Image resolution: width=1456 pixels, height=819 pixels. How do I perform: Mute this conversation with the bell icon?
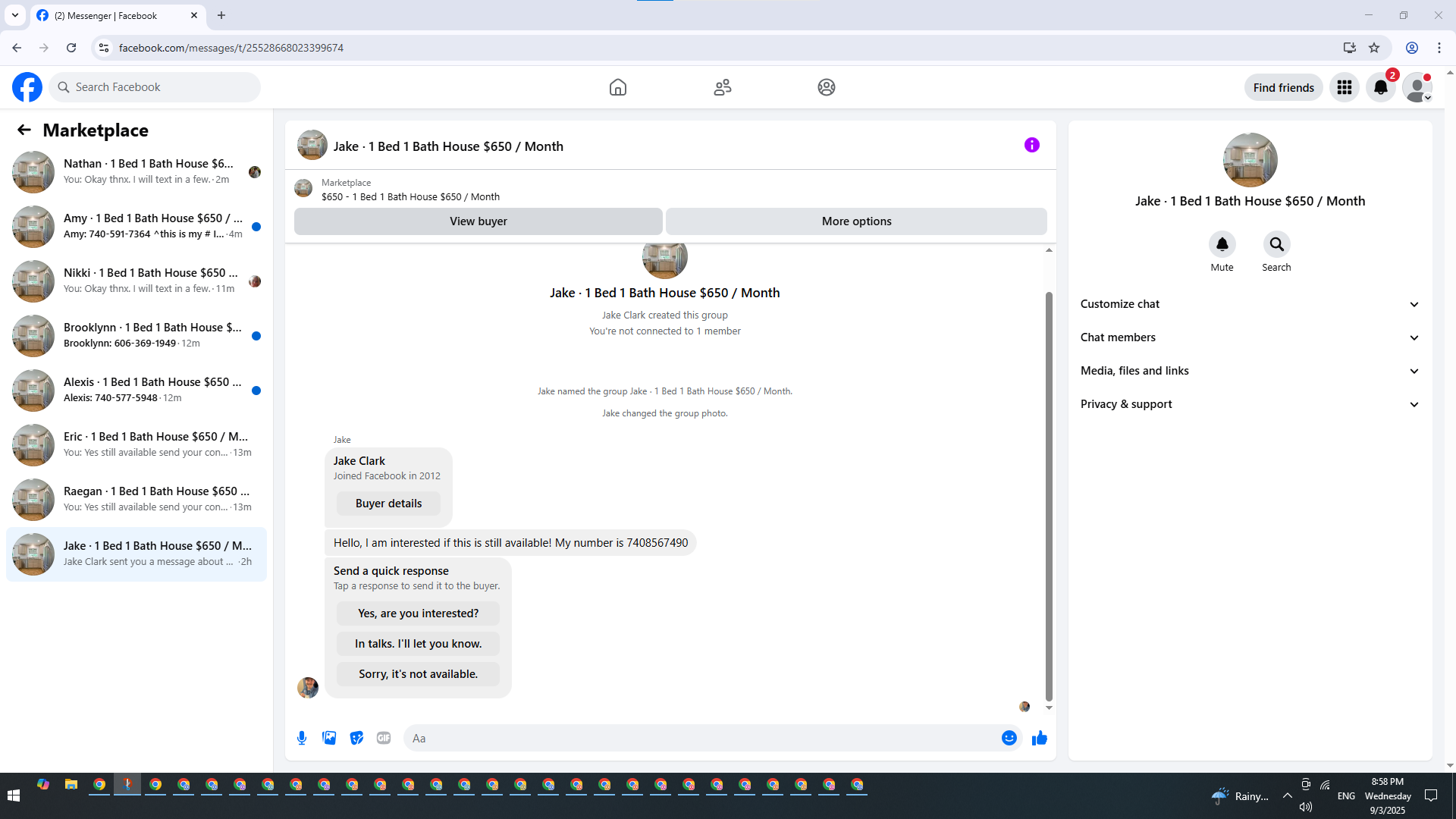pos(1222,244)
